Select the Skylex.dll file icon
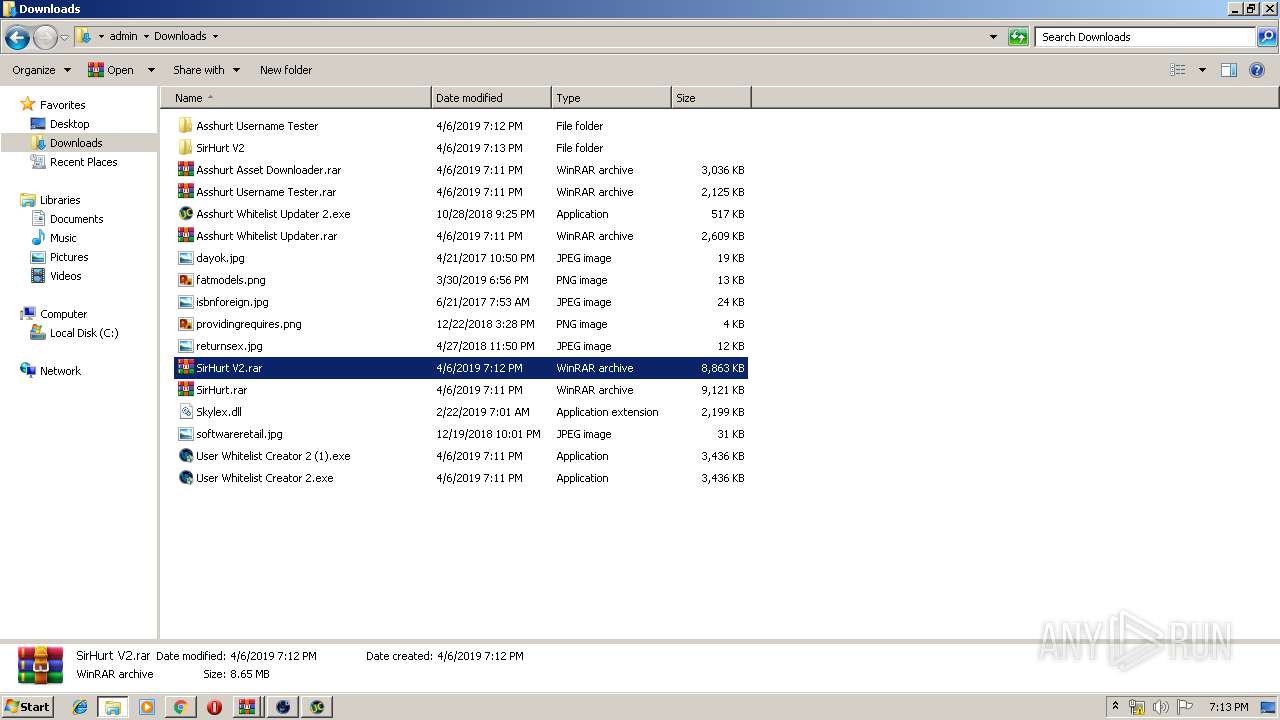The image size is (1280, 720). [x=185, y=412]
